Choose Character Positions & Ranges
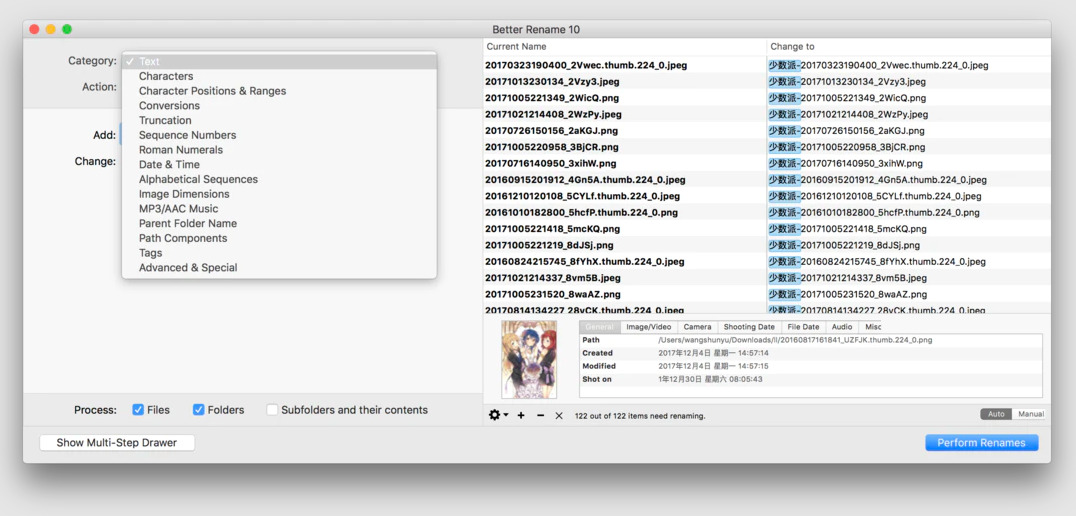Viewport: 1076px width, 516px height. 279,91
